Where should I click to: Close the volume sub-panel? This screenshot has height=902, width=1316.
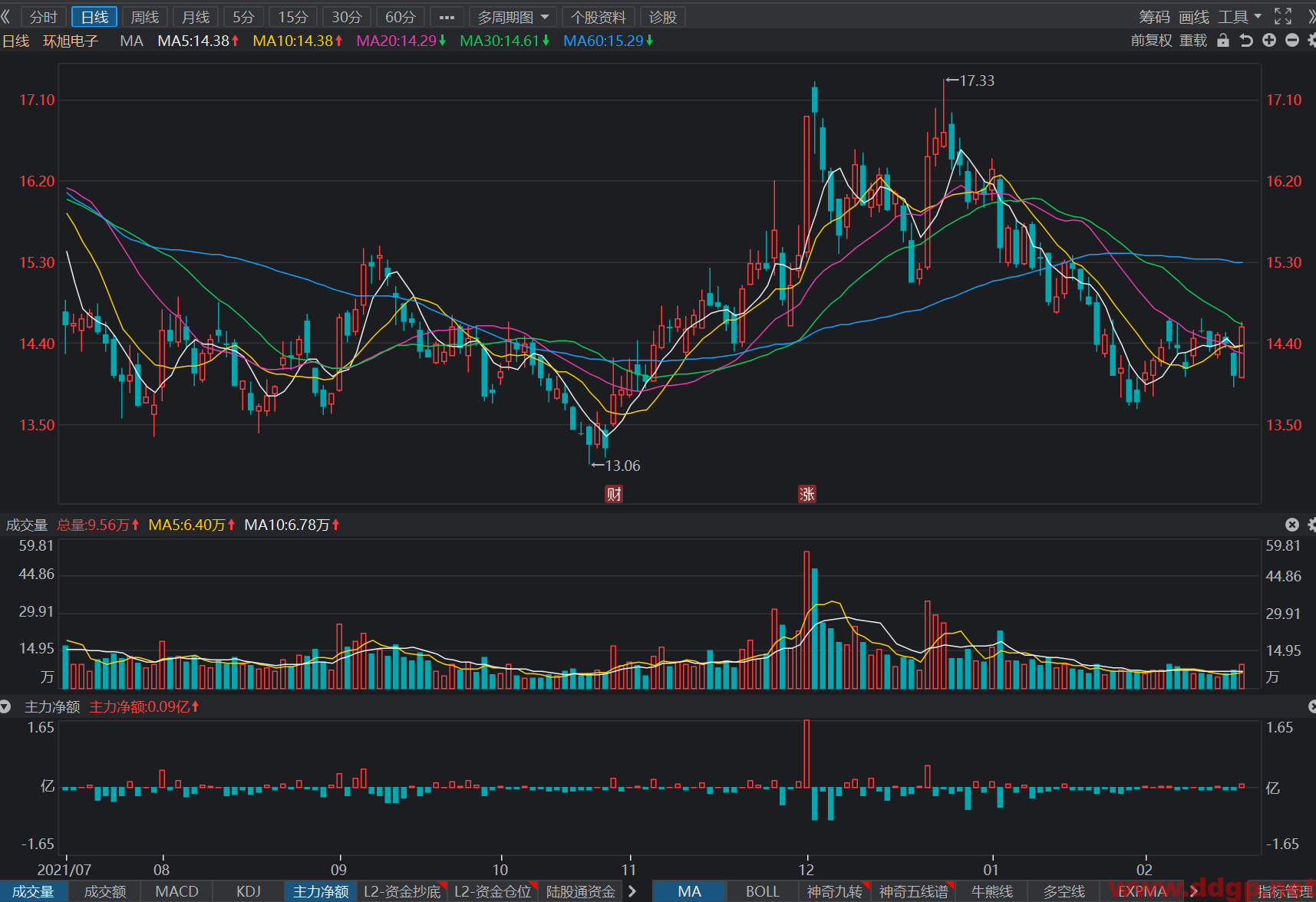tap(1292, 525)
